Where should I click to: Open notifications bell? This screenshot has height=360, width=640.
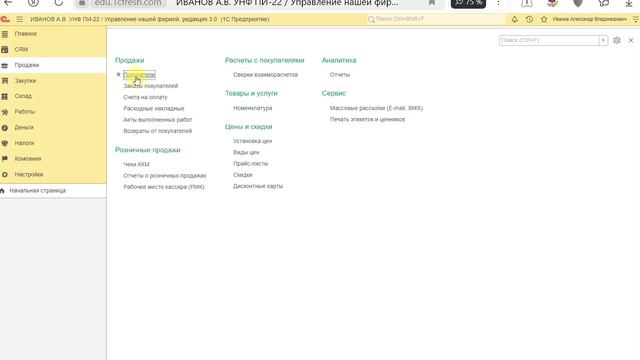coord(514,19)
